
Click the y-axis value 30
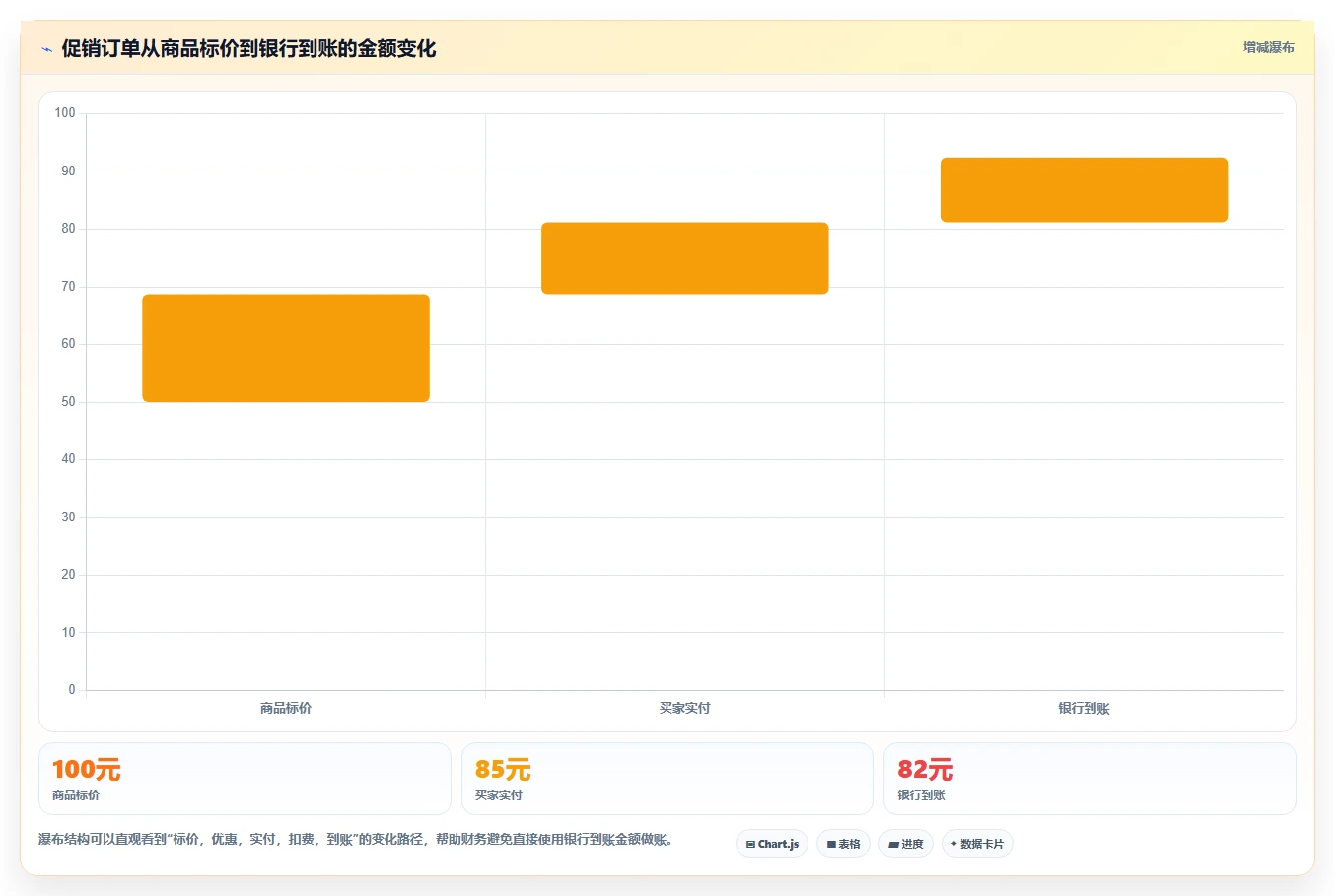click(68, 517)
